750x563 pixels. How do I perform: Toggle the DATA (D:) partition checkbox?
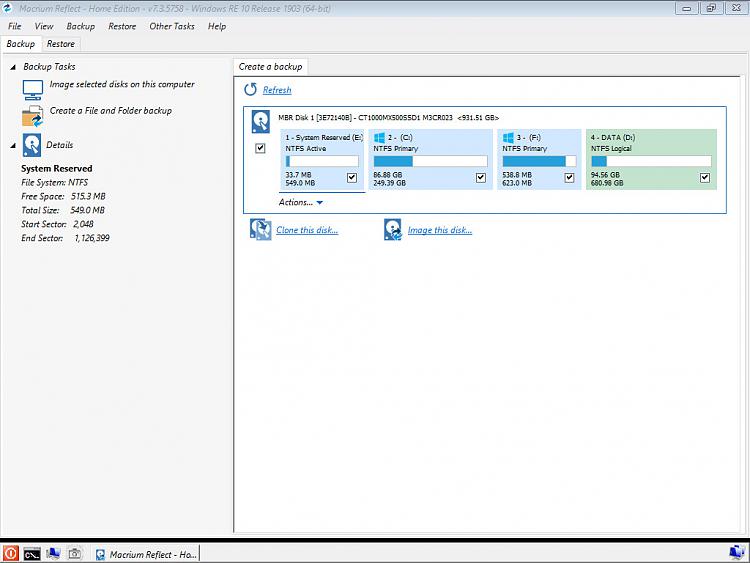coord(705,178)
